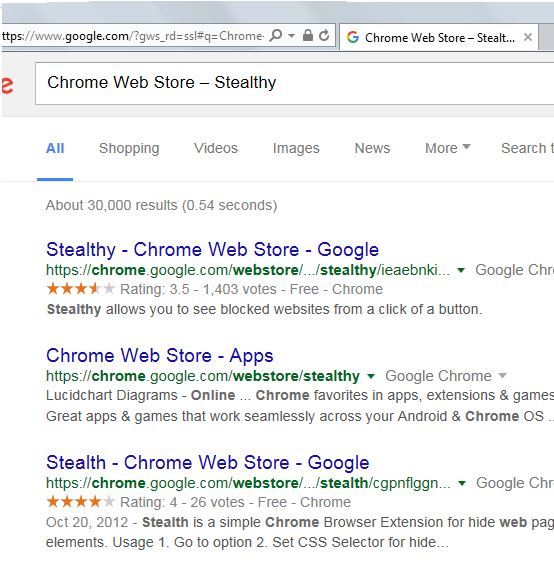Expand options arrow beside the webstore/stealthy URL

(x=371, y=376)
